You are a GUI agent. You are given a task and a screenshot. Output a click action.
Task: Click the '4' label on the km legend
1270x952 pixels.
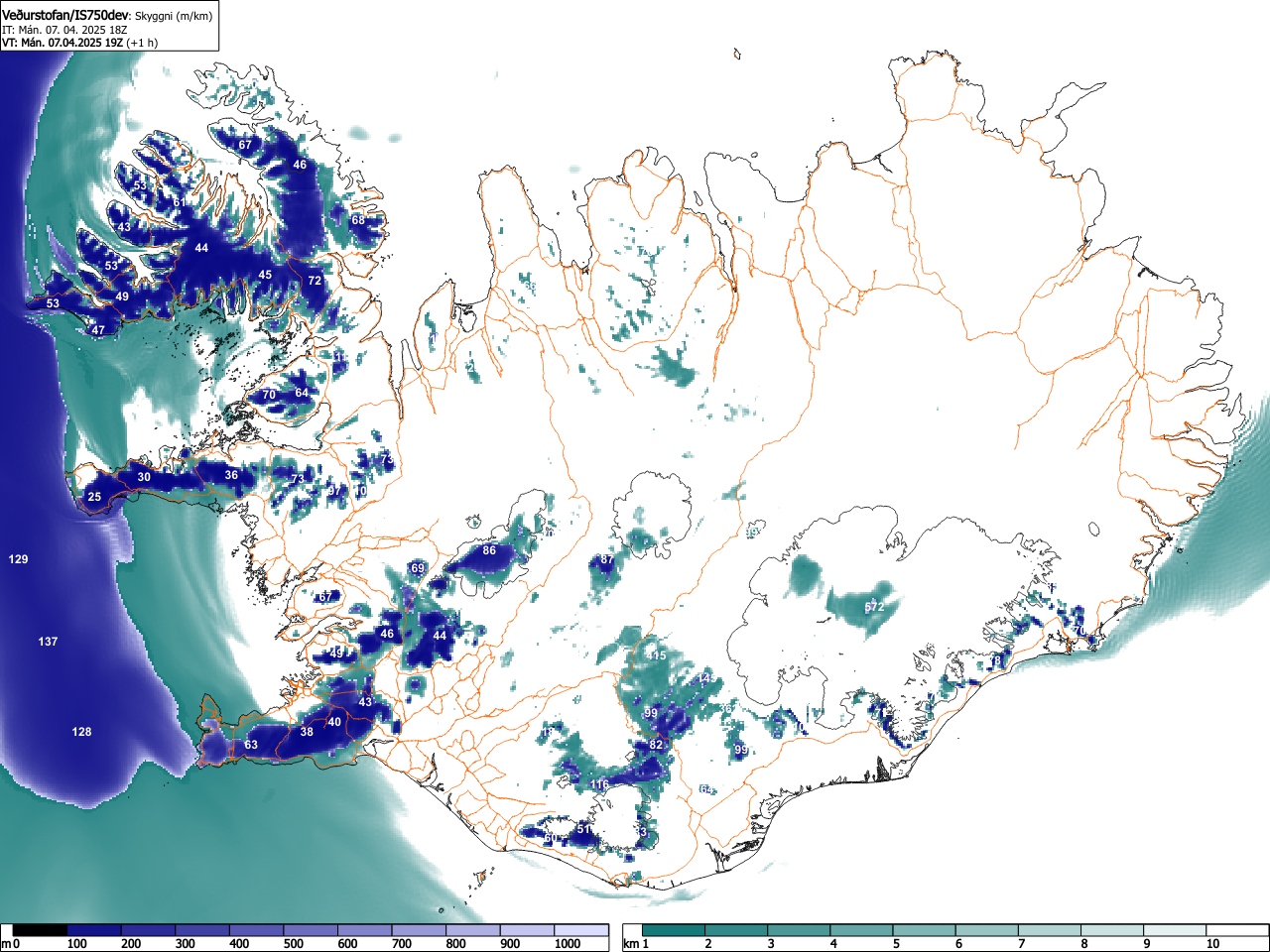tap(832, 944)
